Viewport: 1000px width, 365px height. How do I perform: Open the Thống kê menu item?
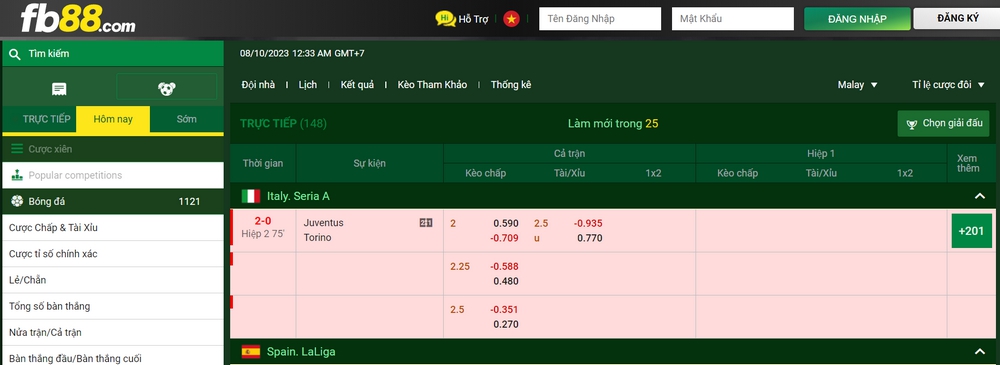point(511,85)
